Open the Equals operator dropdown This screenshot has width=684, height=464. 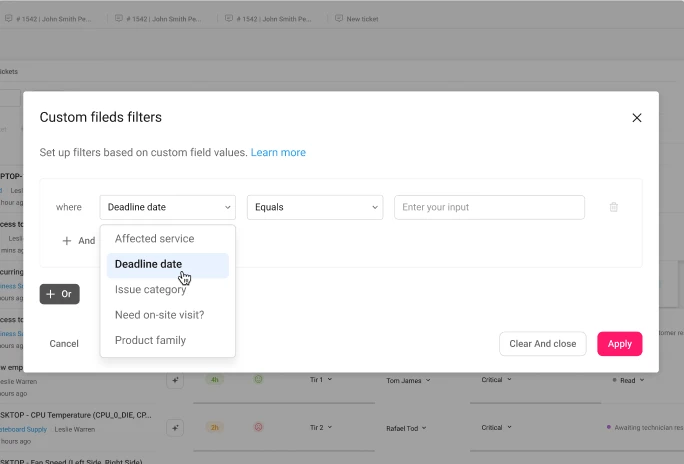tap(315, 207)
